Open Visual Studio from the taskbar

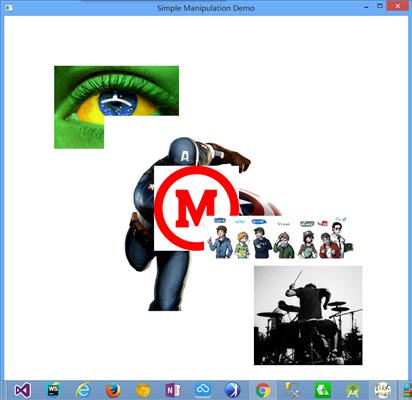[x=23, y=390]
